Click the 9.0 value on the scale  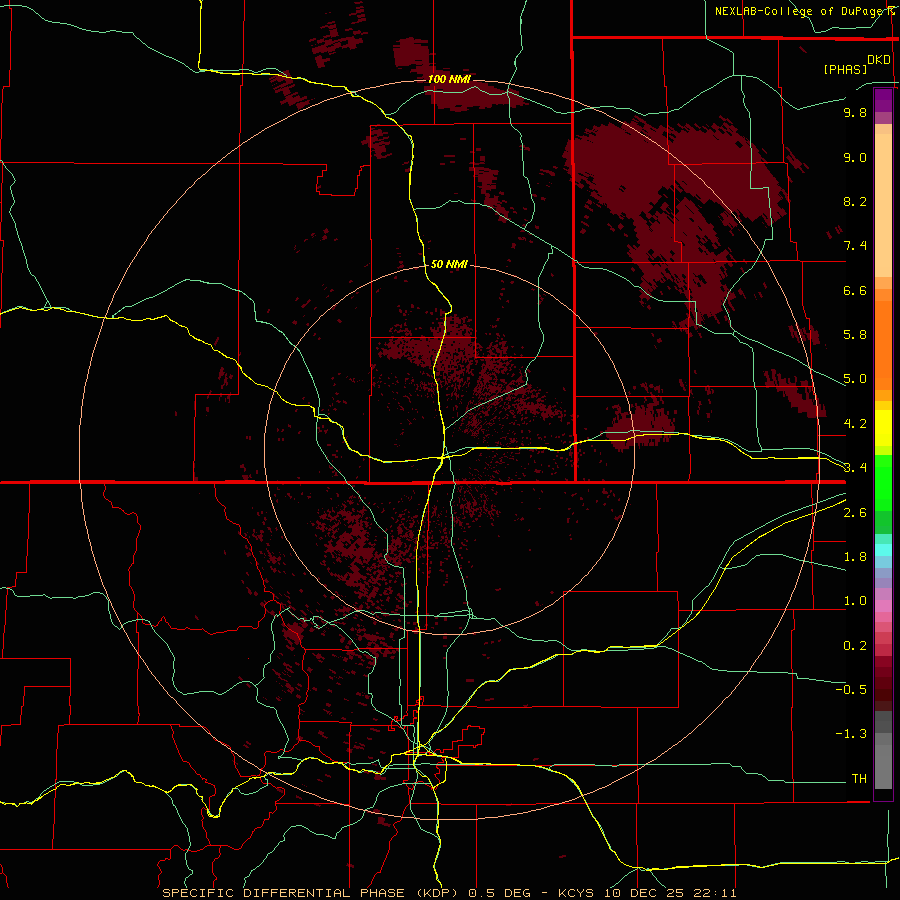point(855,157)
